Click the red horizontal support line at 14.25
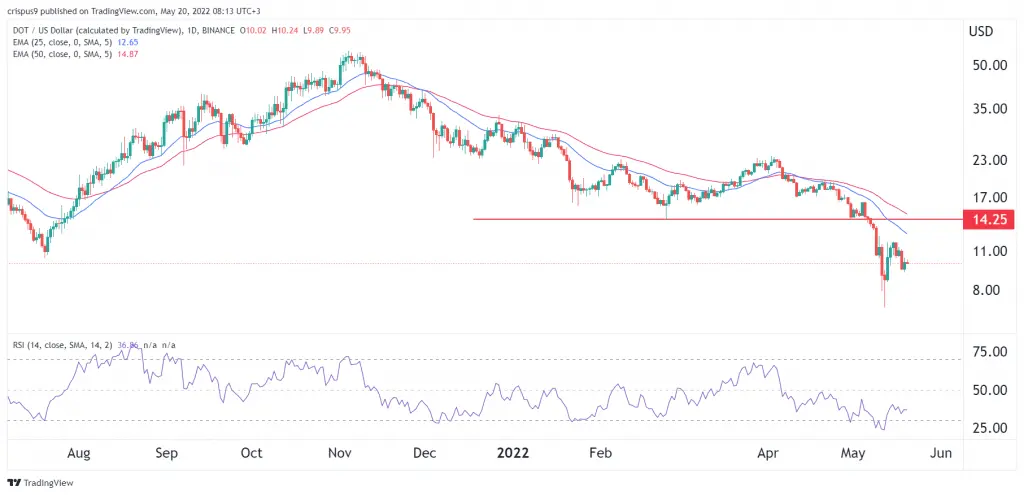This screenshot has width=1024, height=495. [x=718, y=219]
